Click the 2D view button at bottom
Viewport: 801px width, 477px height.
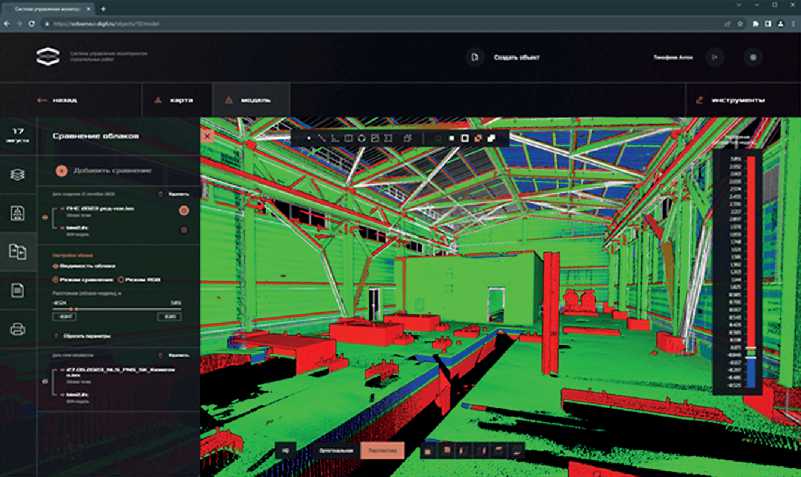tap(286, 450)
